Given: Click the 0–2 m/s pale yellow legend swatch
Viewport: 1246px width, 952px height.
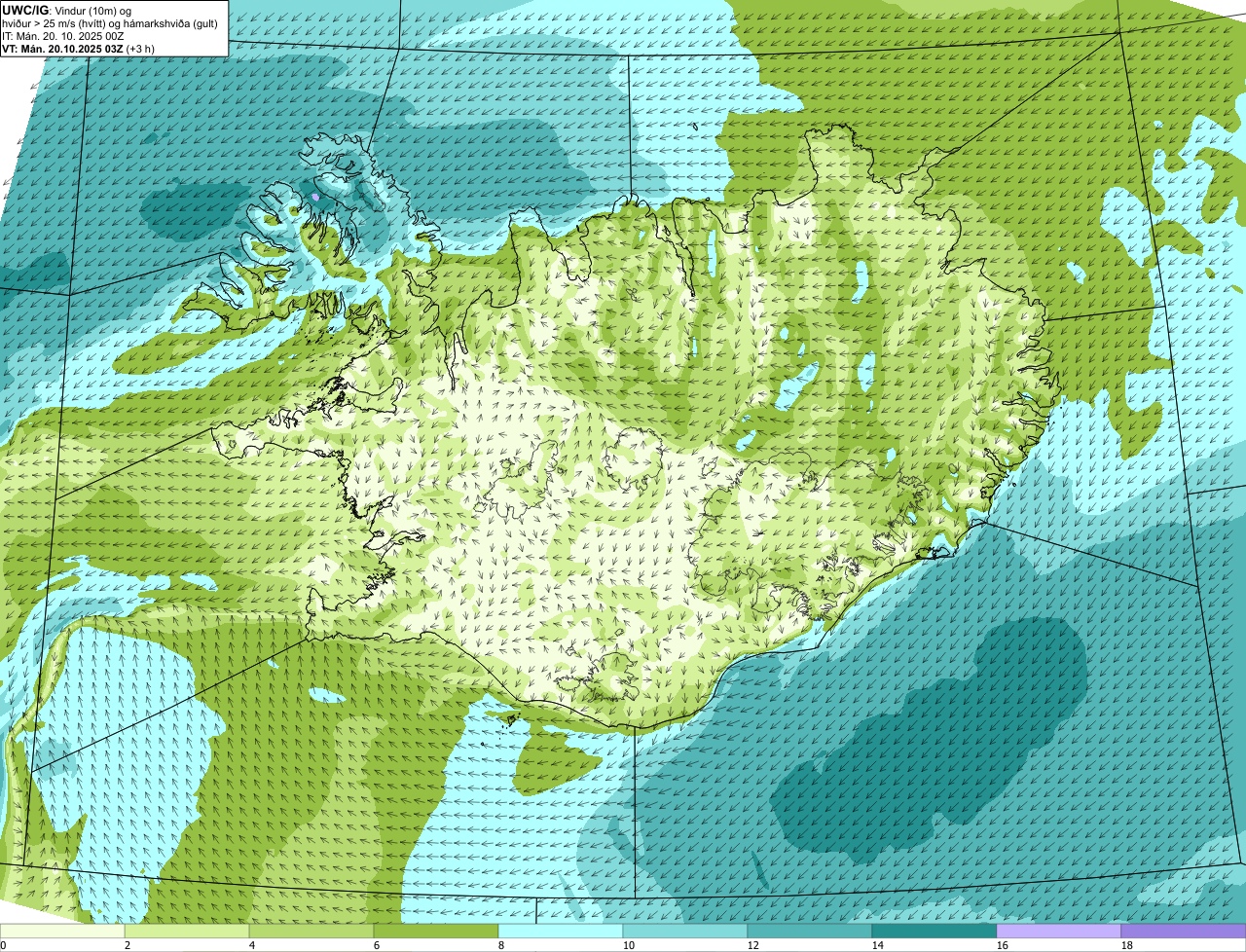Looking at the screenshot, I should (62, 931).
